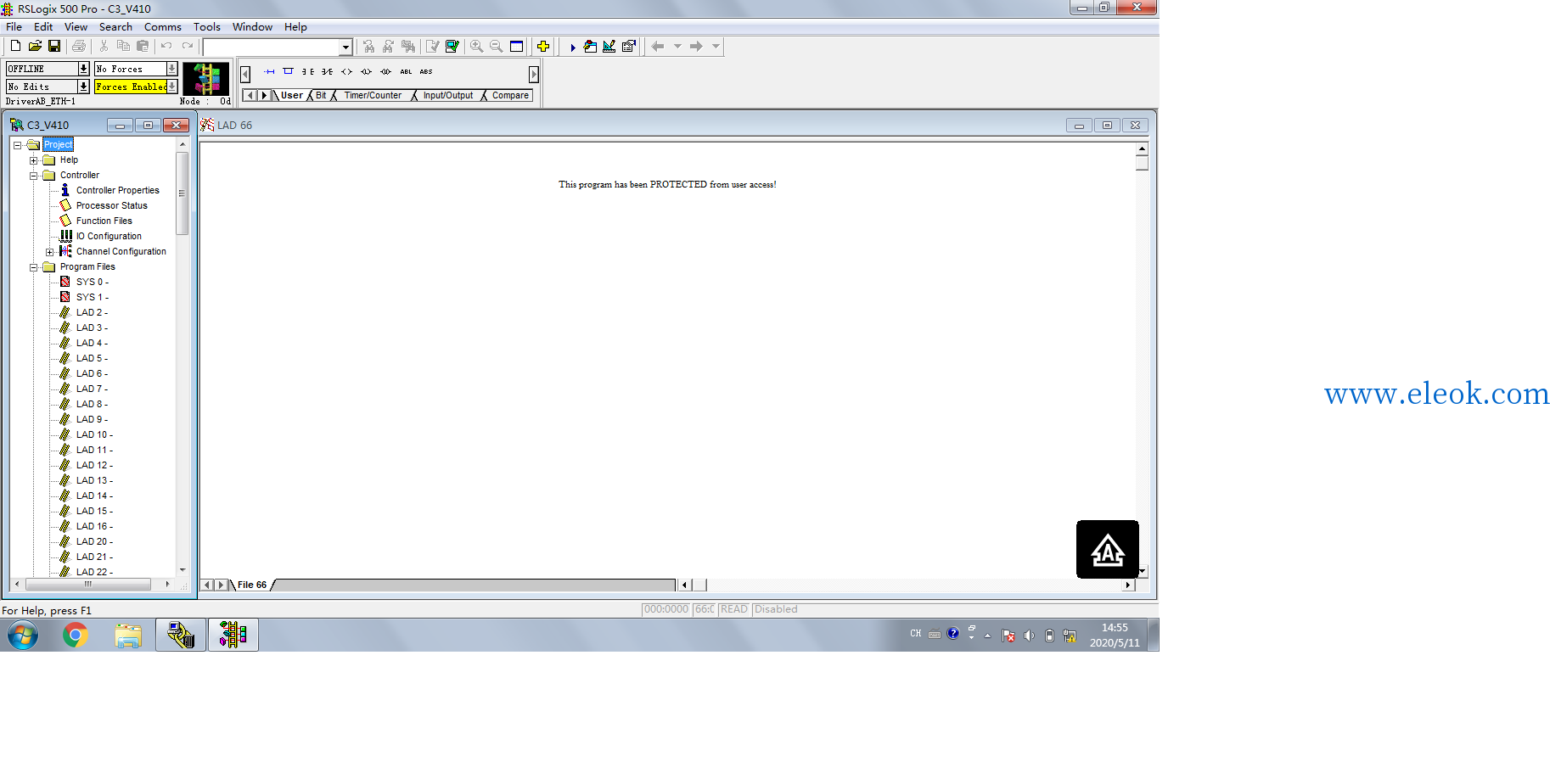This screenshot has height=784, width=1550.
Task: Click the yellow plus toolbar icon
Action: (543, 47)
